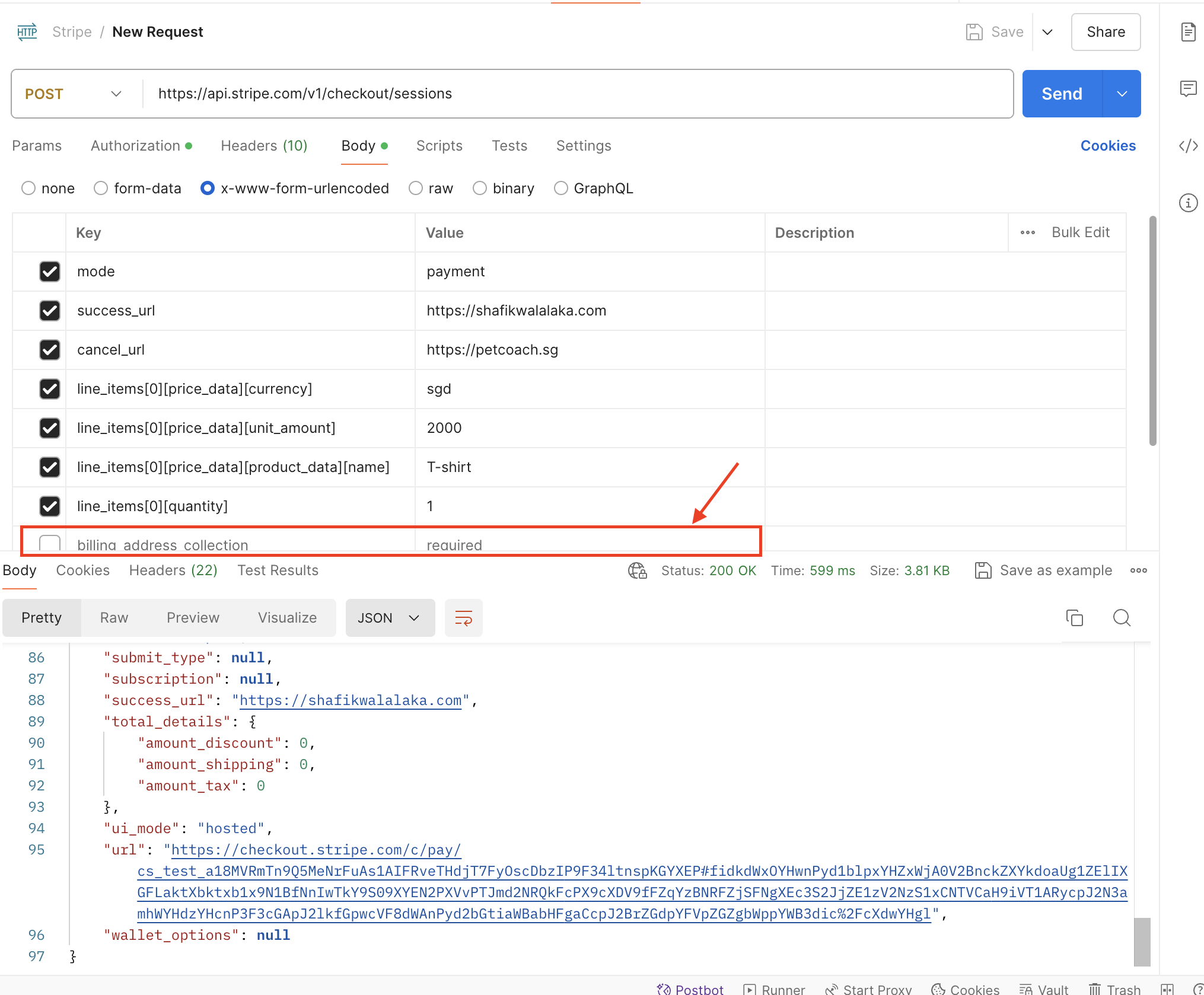Open the comments icon in right sidebar

click(x=1188, y=89)
